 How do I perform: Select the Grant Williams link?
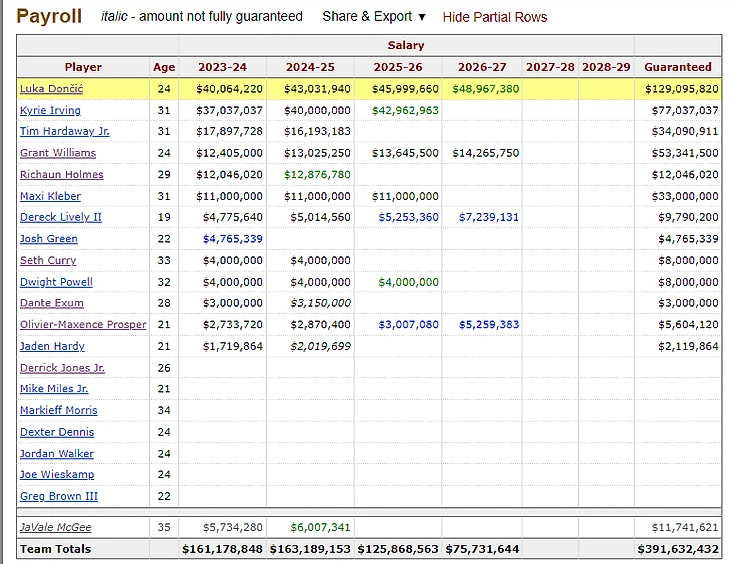(58, 153)
